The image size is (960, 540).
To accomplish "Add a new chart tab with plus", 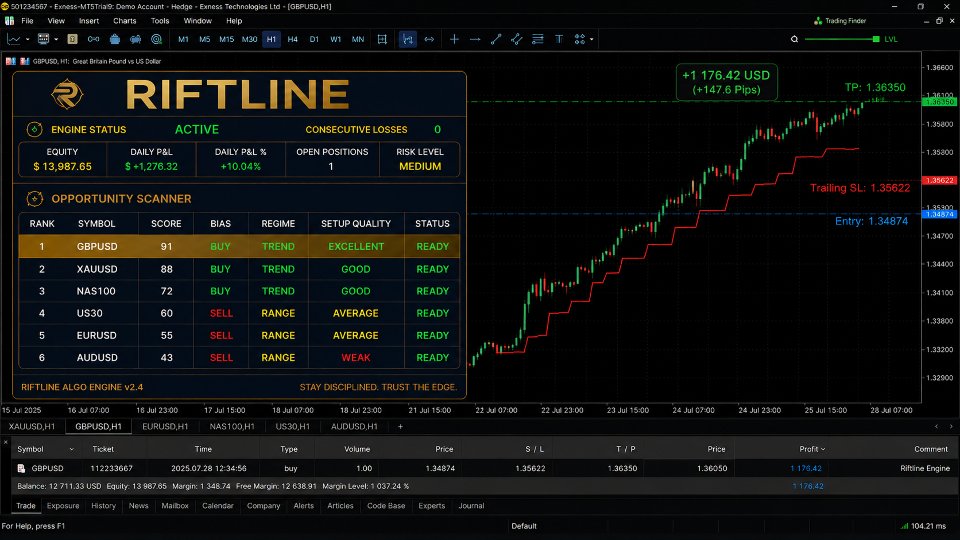I will 400,426.
